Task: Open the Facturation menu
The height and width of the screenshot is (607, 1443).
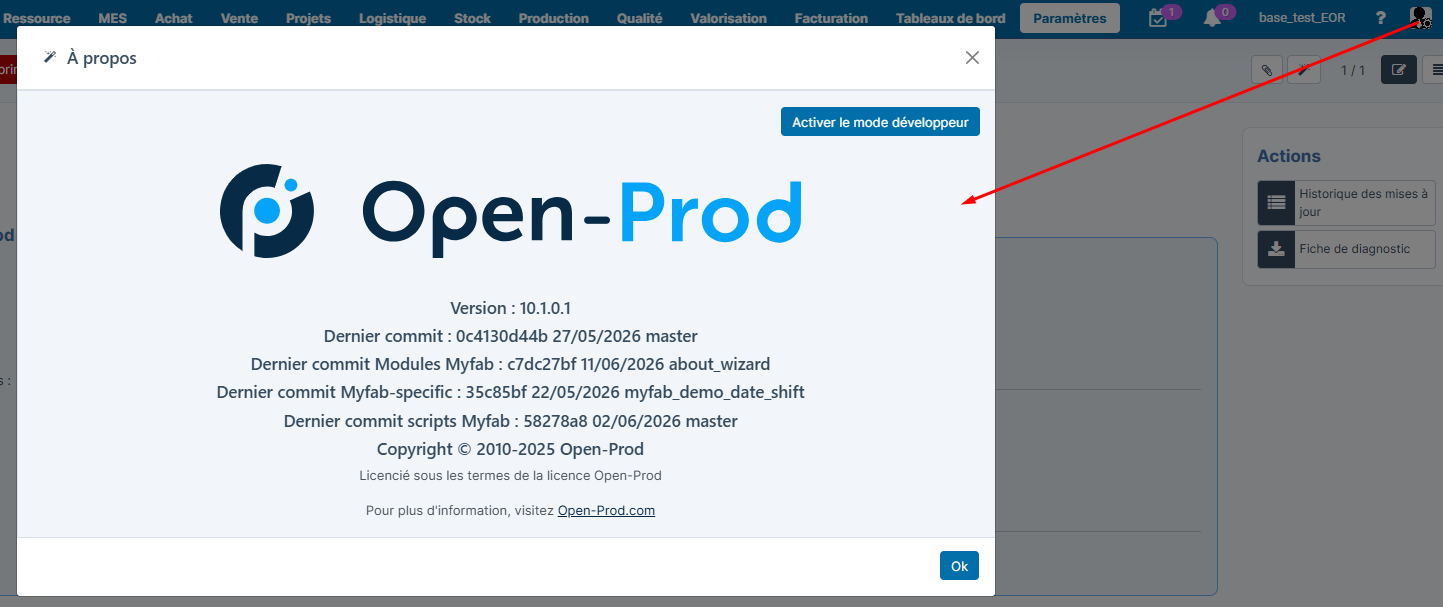Action: (x=831, y=18)
